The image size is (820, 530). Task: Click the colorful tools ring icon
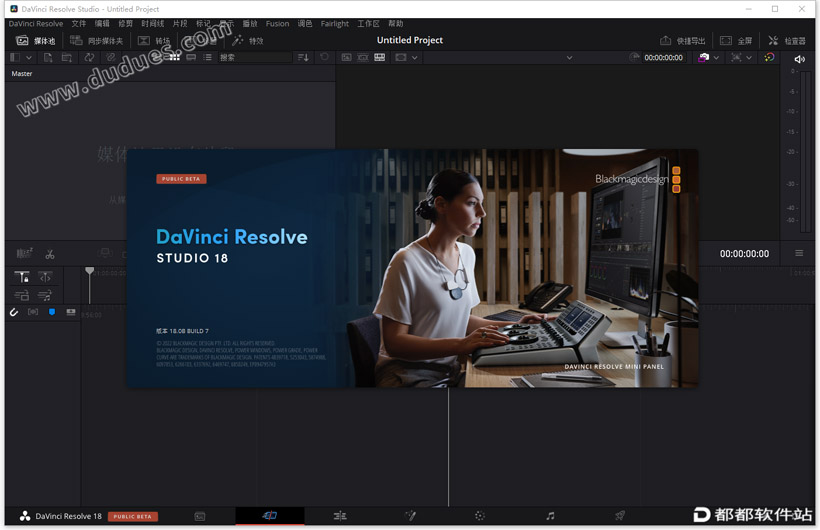click(769, 58)
